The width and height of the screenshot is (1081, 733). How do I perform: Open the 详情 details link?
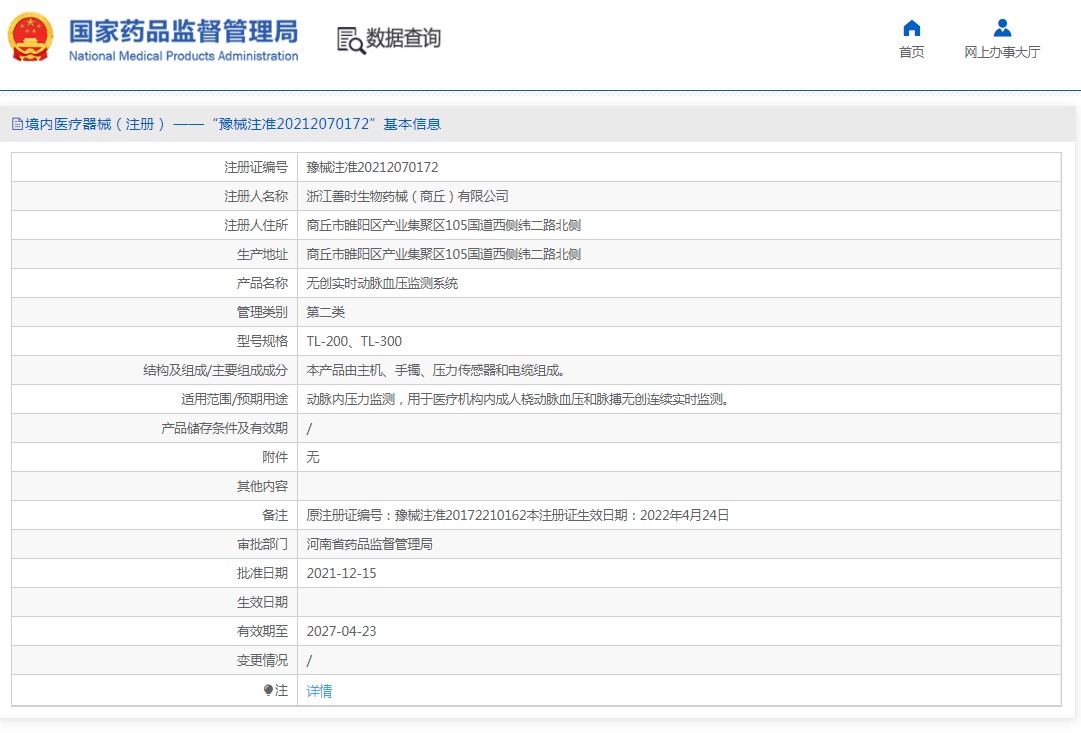coord(319,690)
